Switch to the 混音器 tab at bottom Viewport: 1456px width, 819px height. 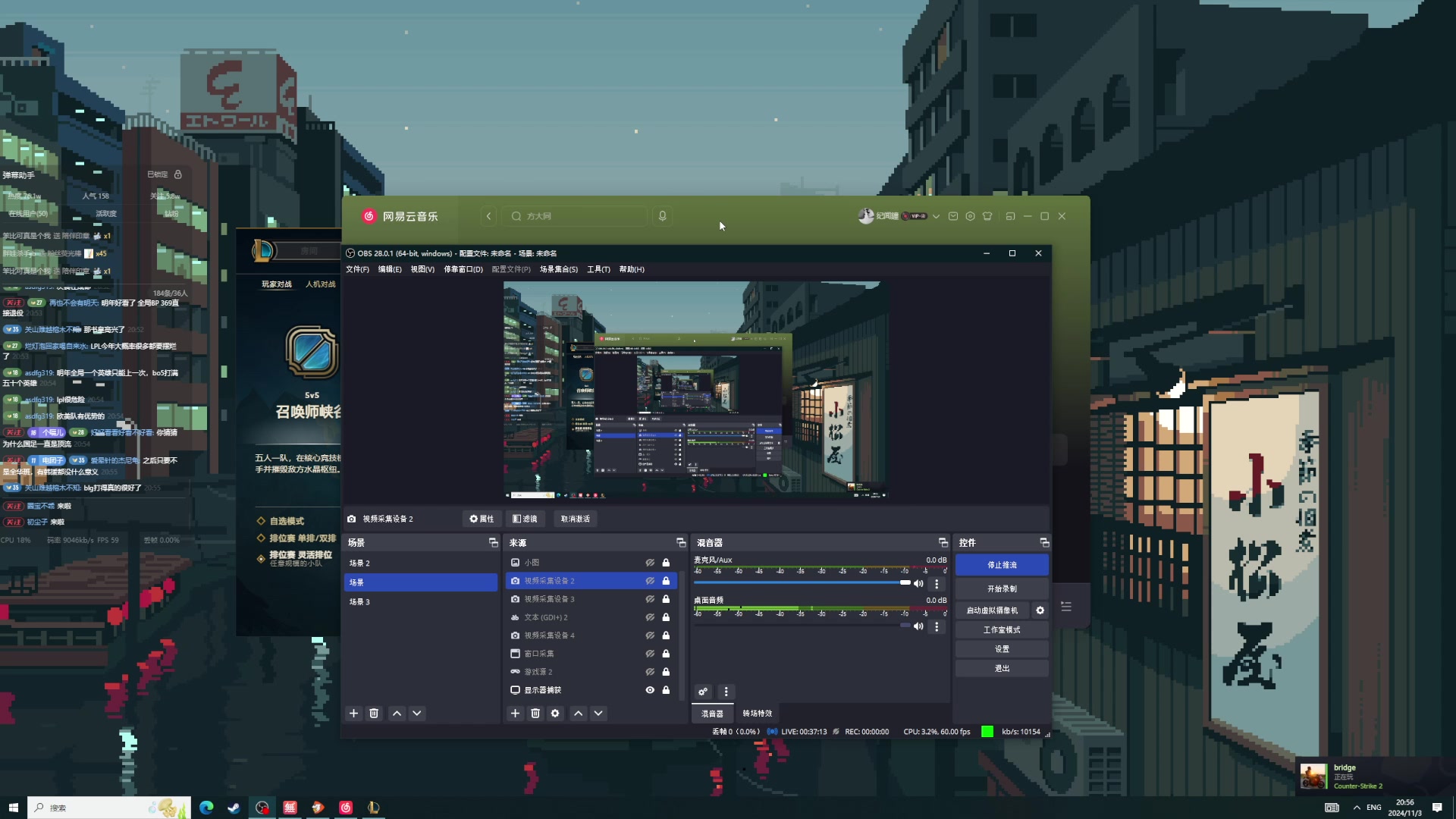coord(711,714)
